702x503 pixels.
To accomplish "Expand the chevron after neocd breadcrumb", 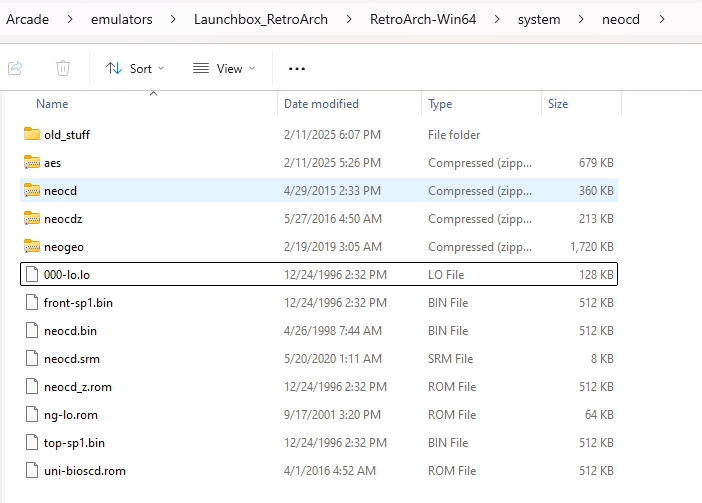I will point(662,18).
